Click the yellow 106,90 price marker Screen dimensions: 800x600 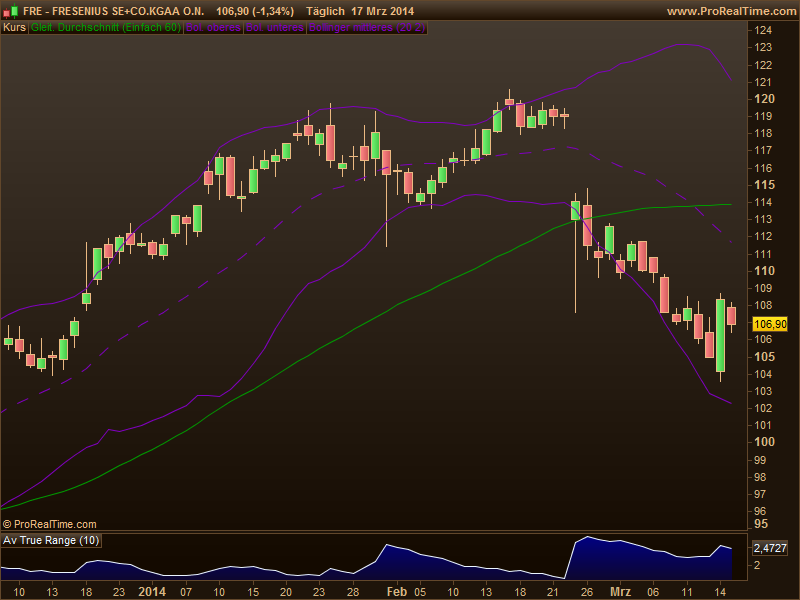coord(770,324)
